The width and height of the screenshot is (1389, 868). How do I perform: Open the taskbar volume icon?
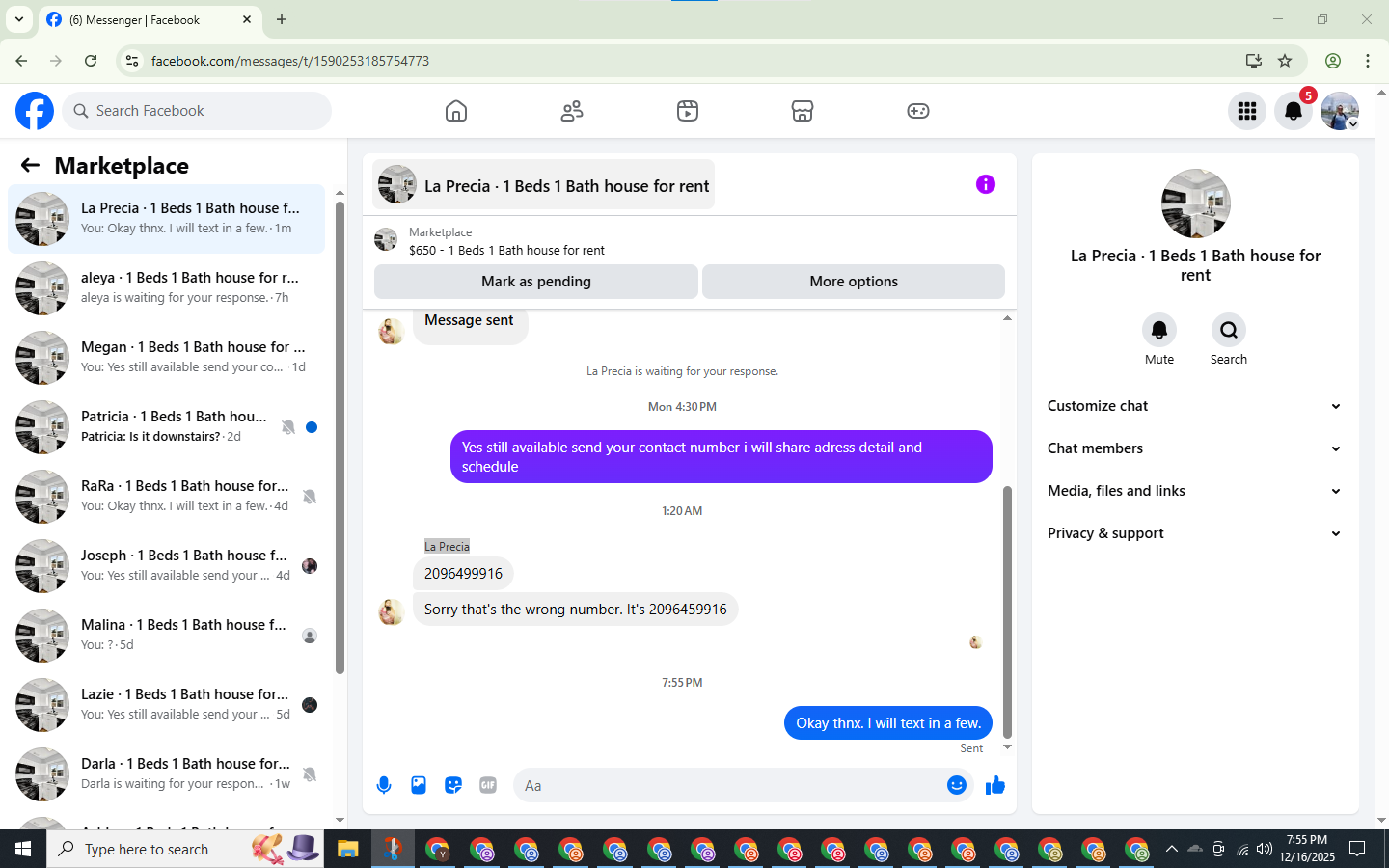coord(1265,849)
